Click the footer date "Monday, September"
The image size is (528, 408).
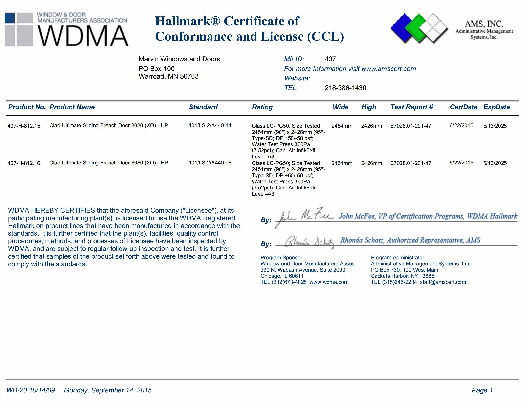(107, 390)
